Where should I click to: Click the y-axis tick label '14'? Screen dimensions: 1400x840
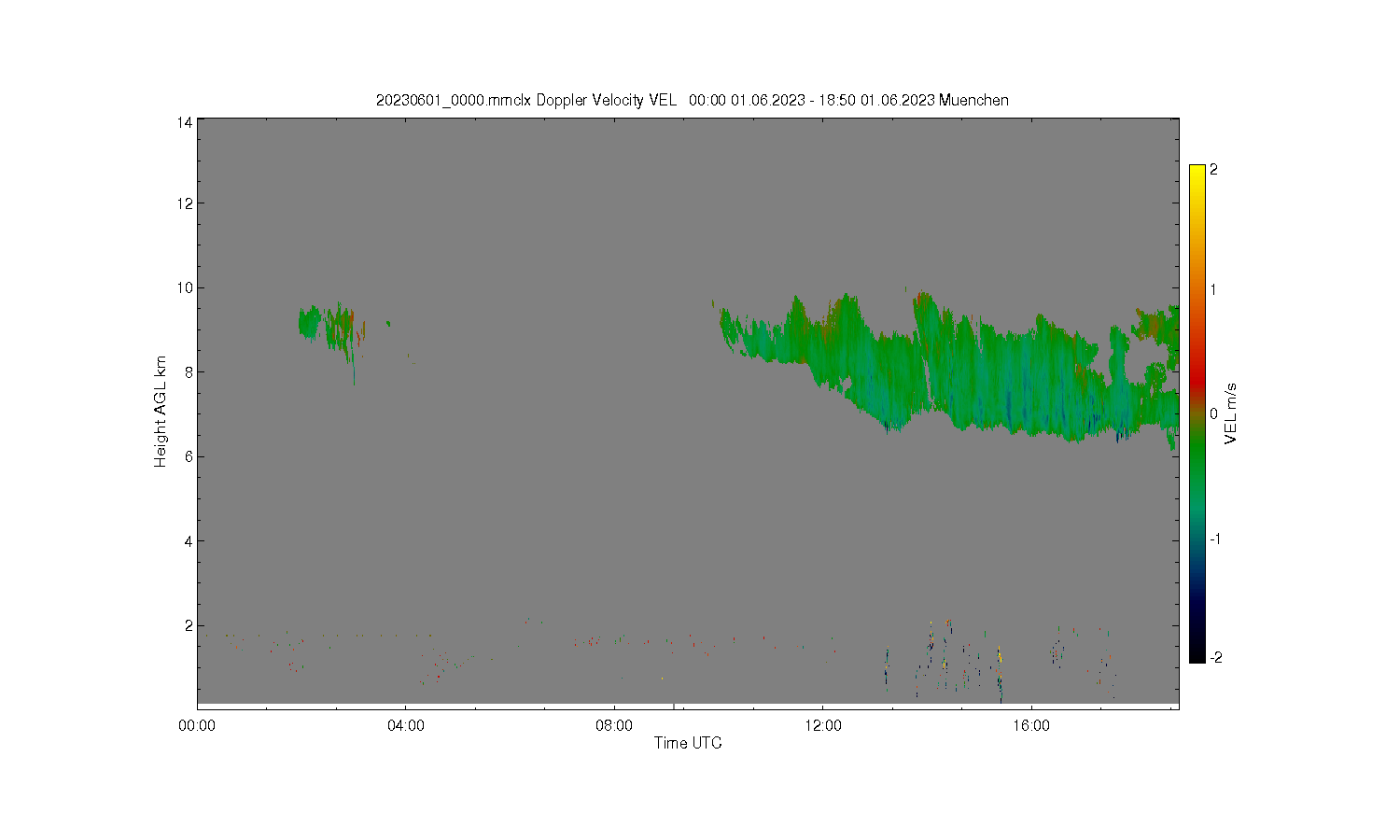185,121
